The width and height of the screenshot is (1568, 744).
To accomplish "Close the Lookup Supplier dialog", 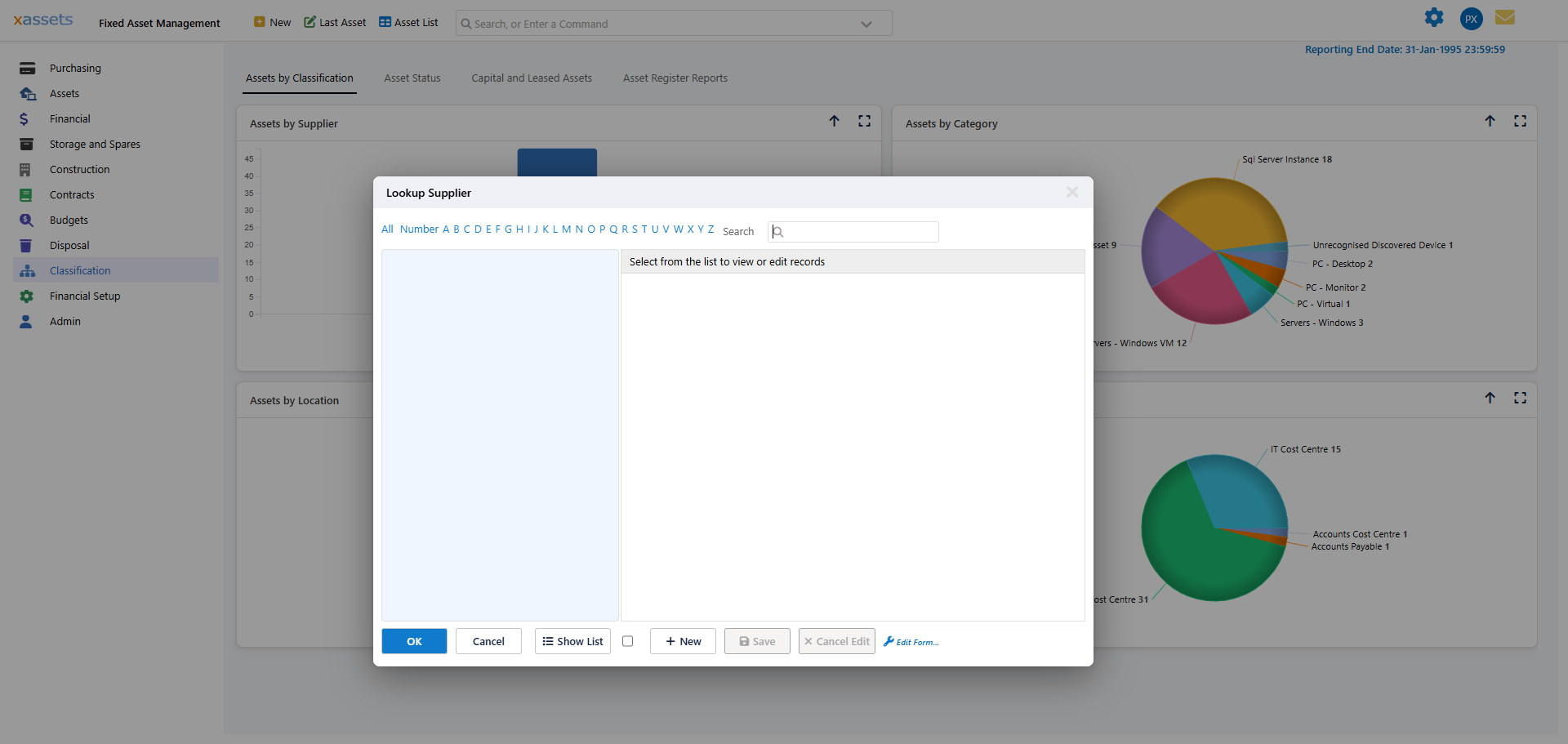I will click(x=1071, y=193).
